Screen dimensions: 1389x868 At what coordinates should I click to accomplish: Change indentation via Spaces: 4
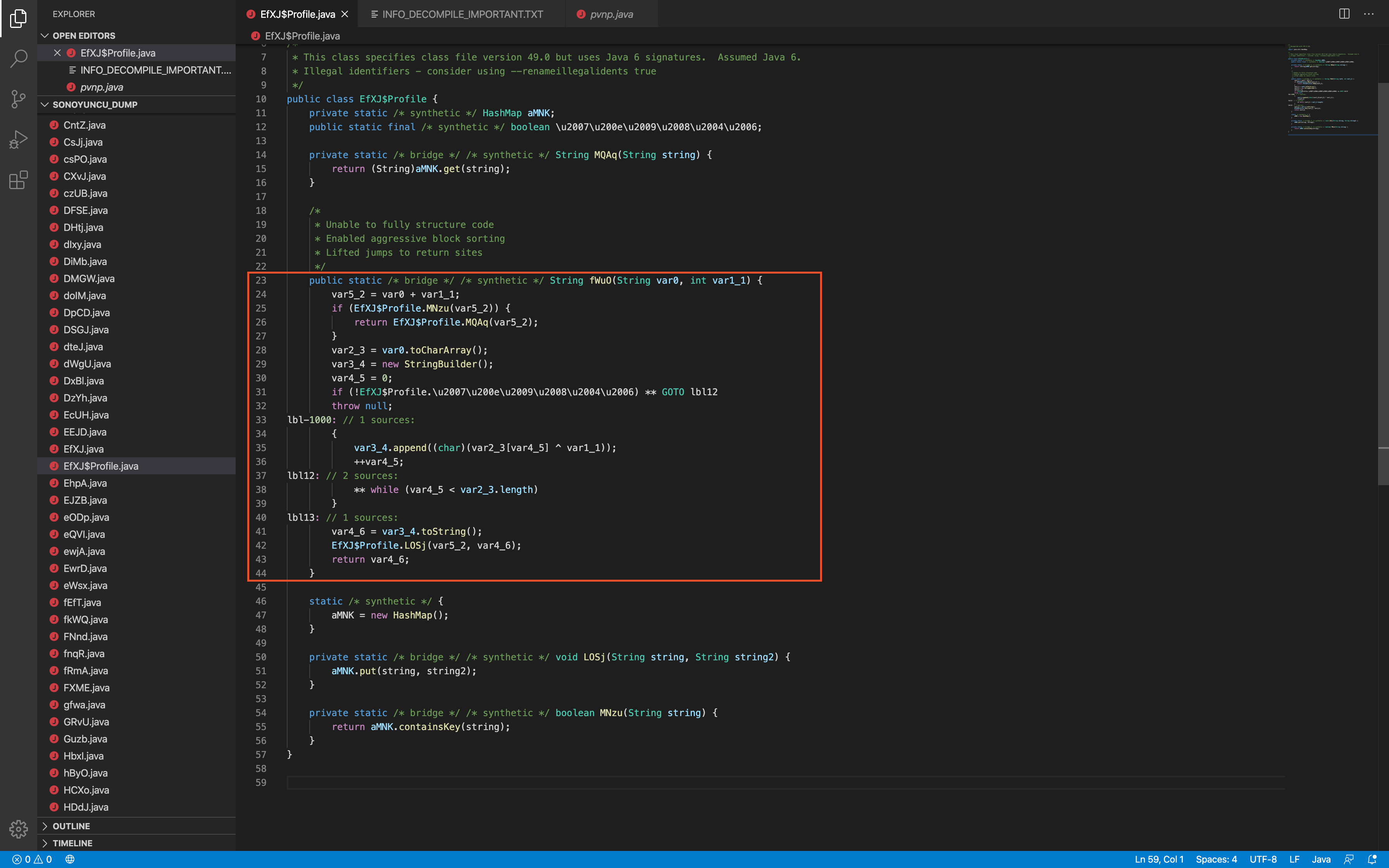pos(1216,859)
